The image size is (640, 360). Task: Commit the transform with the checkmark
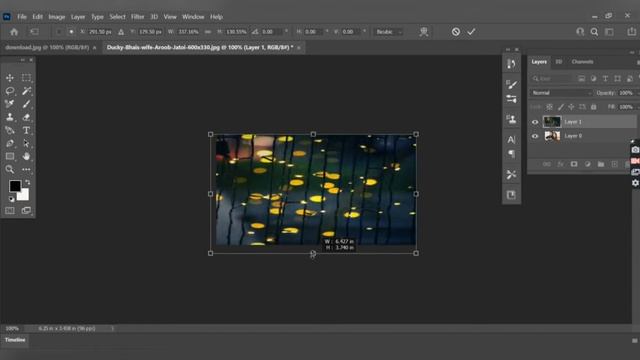pyautogui.click(x=471, y=32)
